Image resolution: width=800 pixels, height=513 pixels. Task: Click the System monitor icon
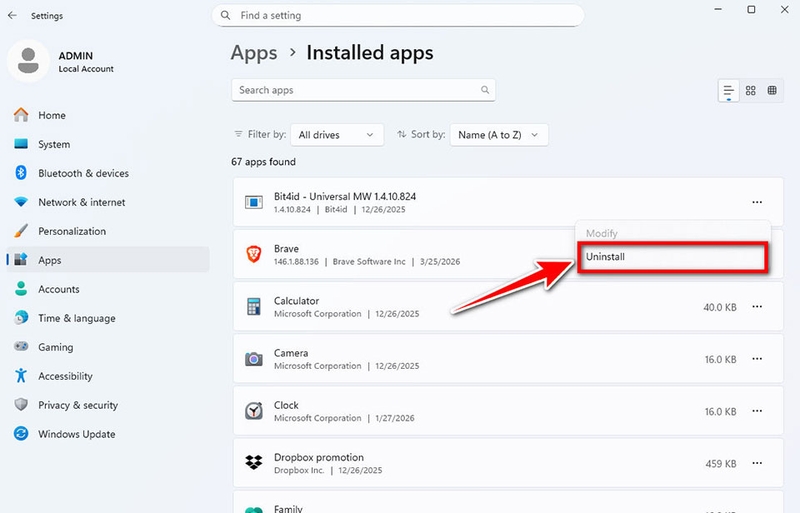tap(21, 144)
